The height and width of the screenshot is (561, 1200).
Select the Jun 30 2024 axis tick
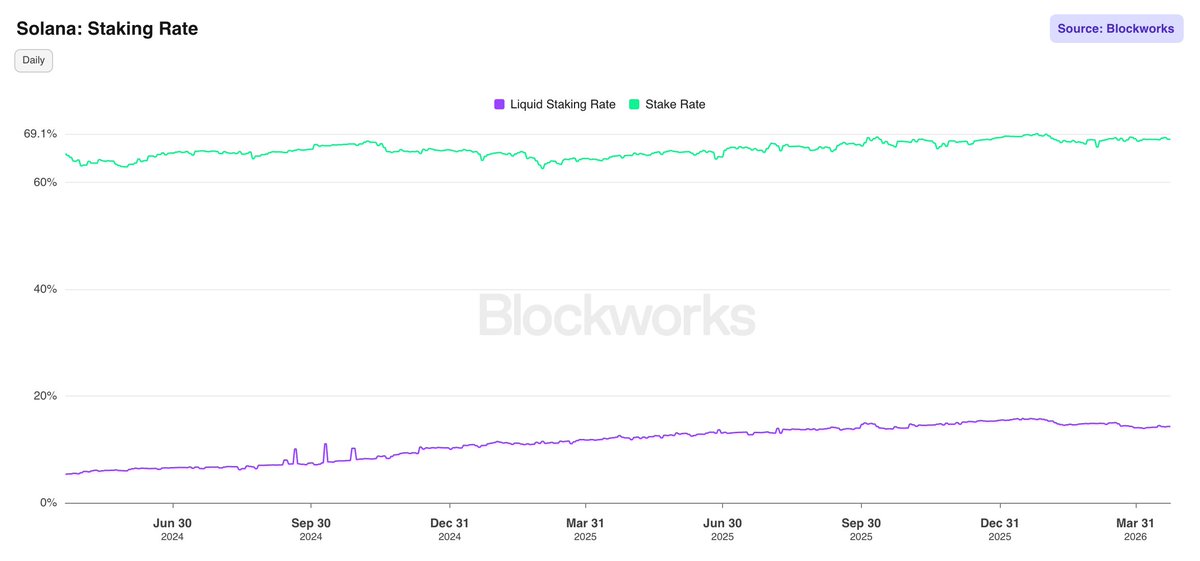click(x=173, y=528)
